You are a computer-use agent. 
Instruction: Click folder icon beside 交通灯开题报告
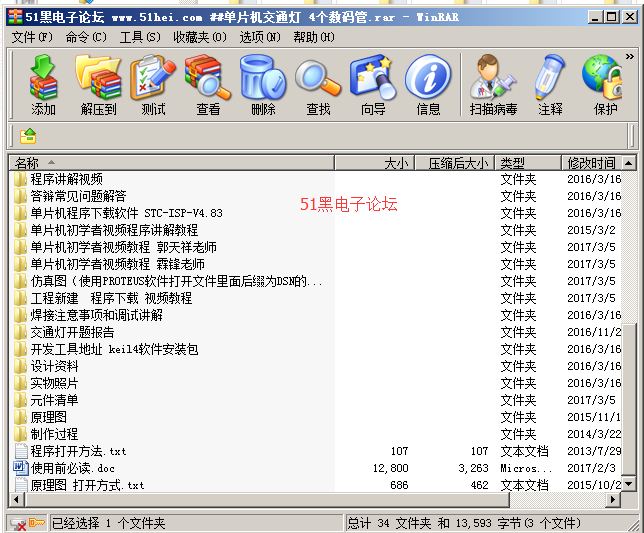20,332
